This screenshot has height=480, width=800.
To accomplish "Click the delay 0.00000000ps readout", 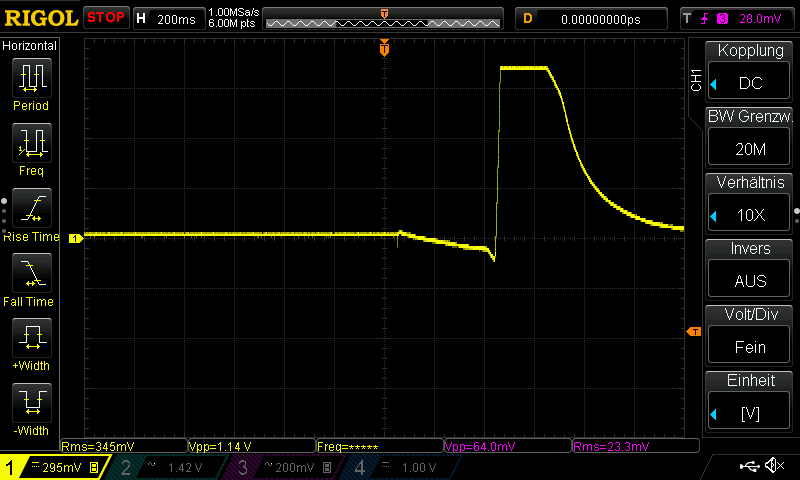I will point(601,19).
